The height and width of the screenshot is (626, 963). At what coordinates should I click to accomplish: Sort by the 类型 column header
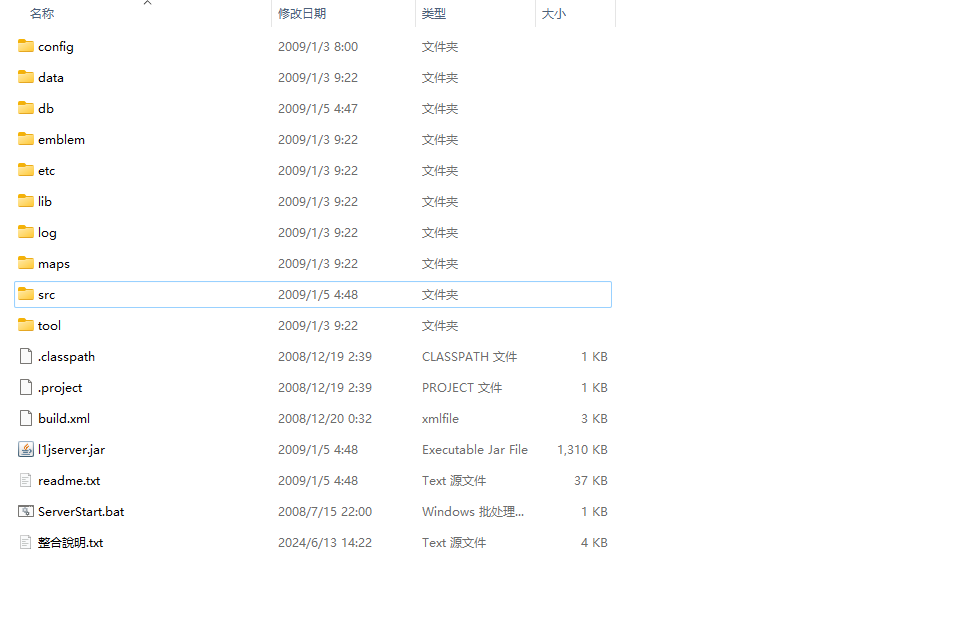(x=434, y=14)
